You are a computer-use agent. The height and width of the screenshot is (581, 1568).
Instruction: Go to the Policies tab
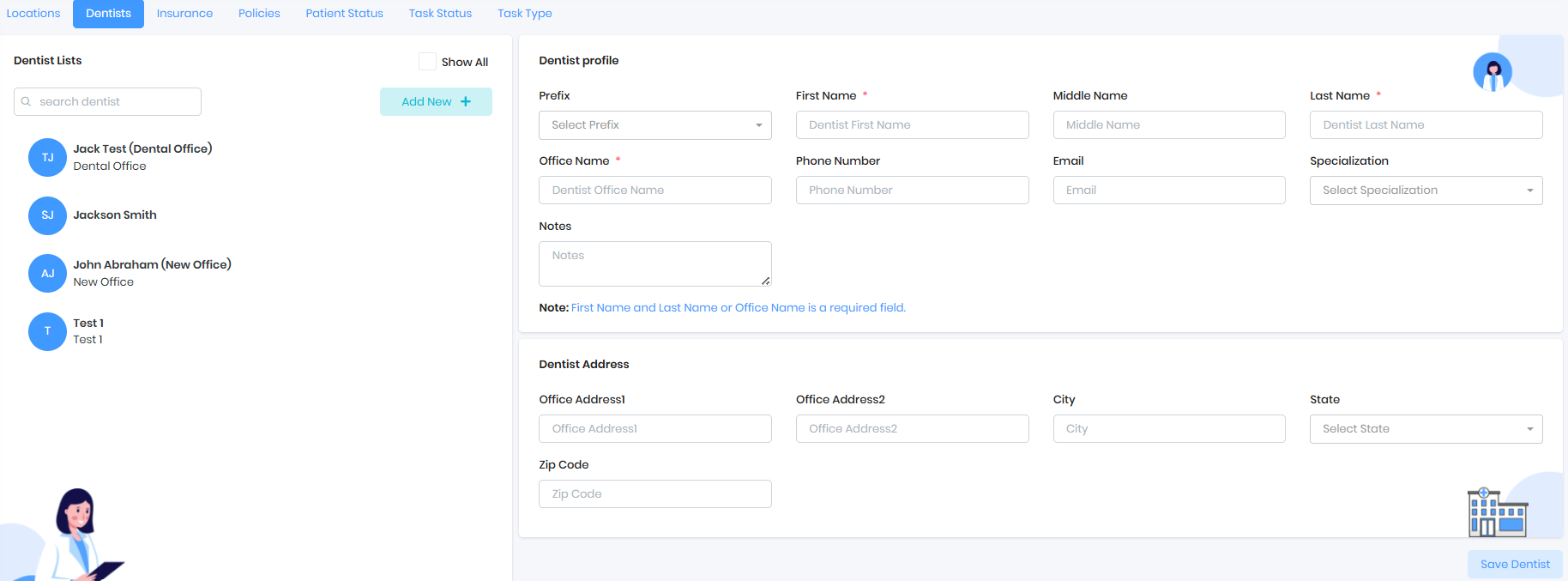[x=259, y=14]
